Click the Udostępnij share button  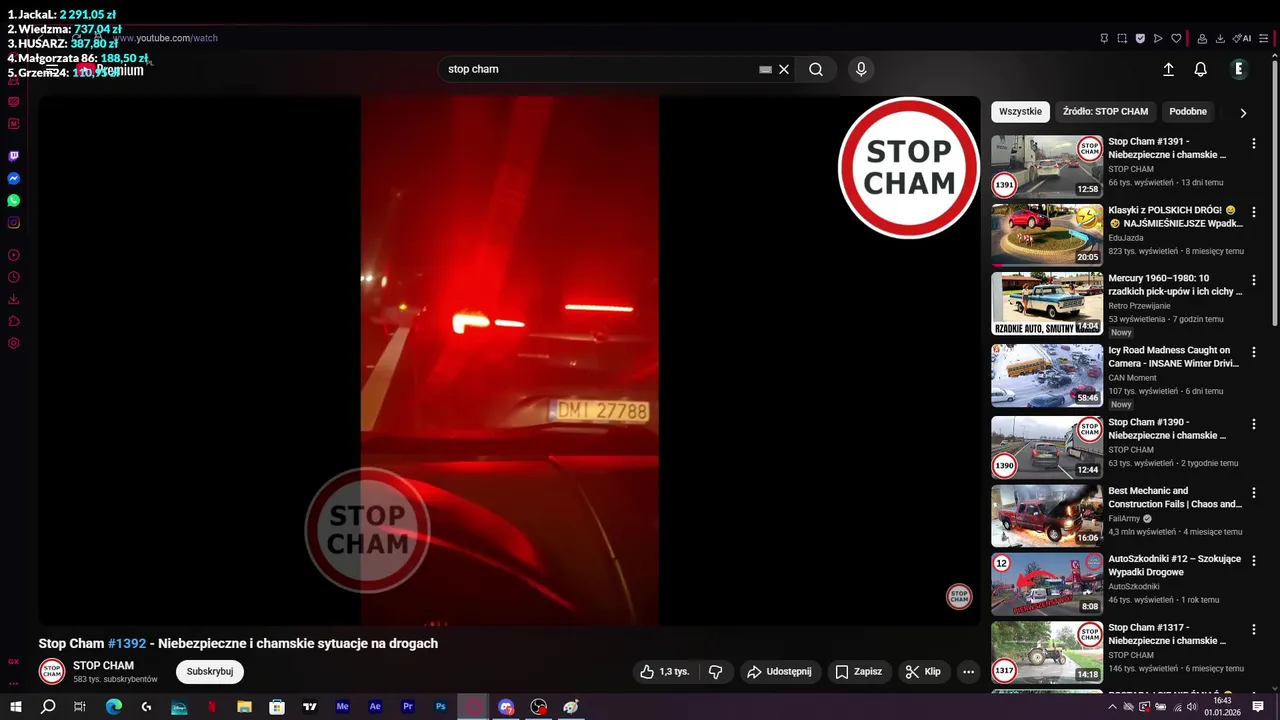(779, 672)
